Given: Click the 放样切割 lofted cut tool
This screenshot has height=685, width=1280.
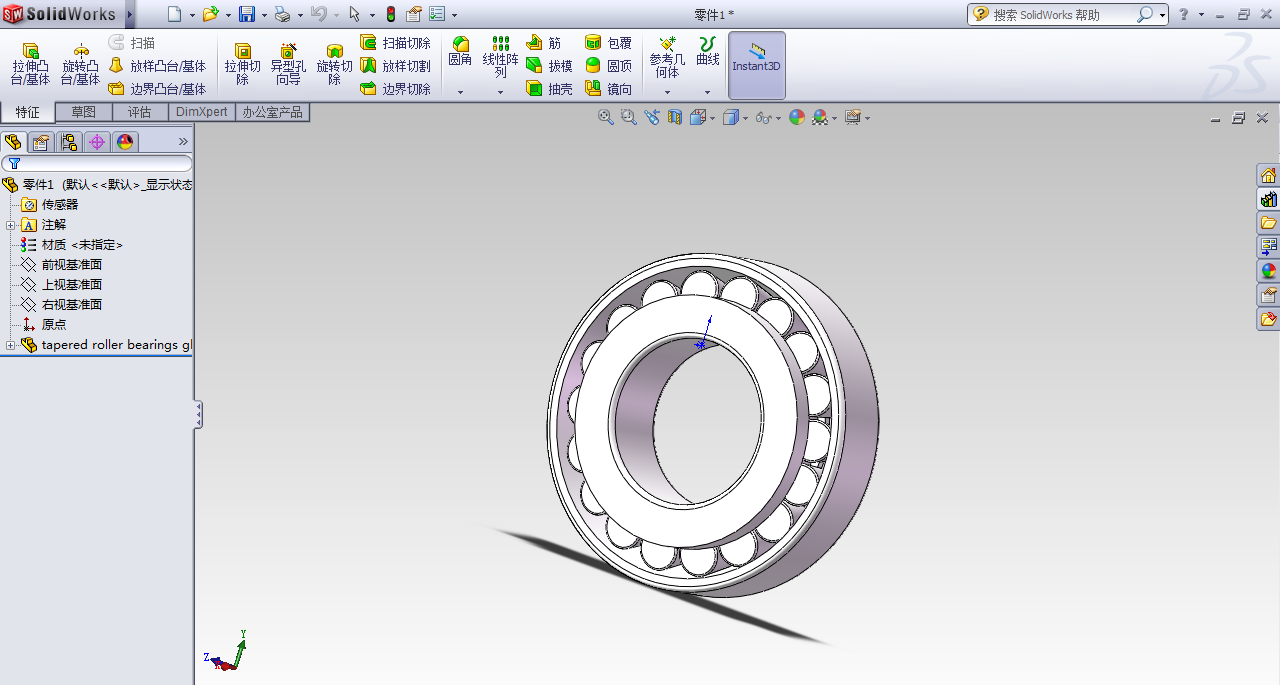Looking at the screenshot, I should 396,66.
